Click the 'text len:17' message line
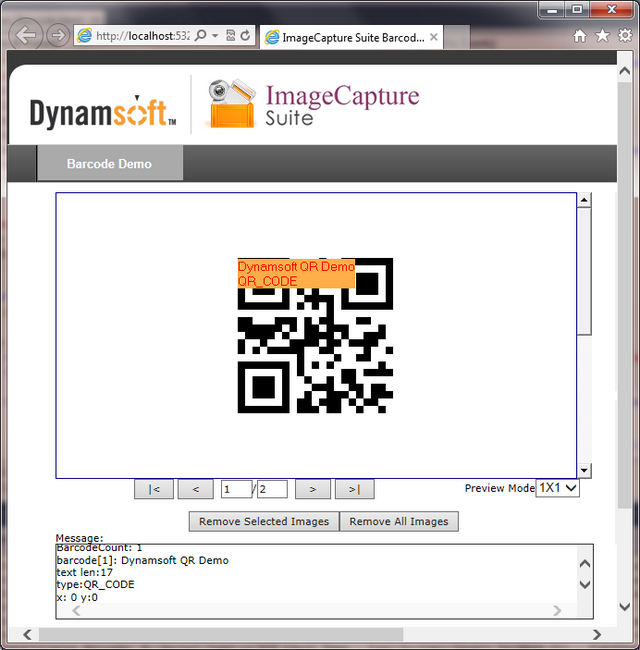 tap(85, 572)
